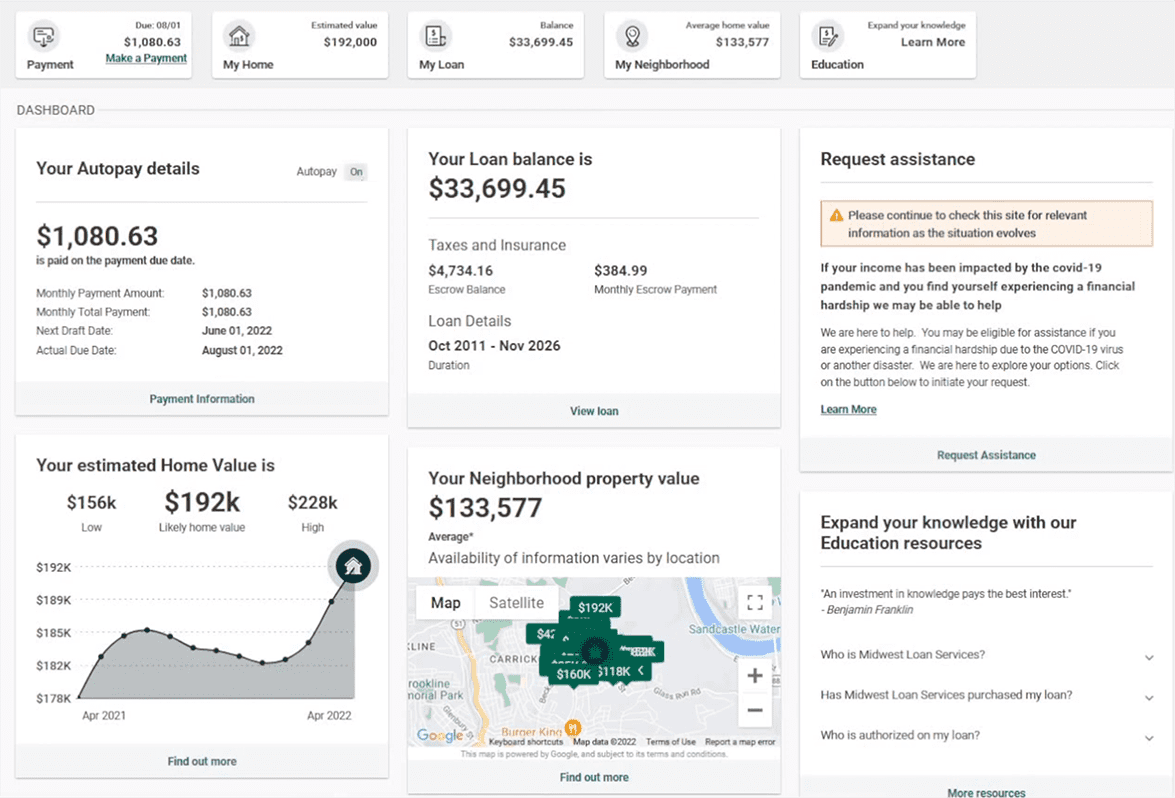Expand "Who is authorized on my loan?"

[1149, 737]
